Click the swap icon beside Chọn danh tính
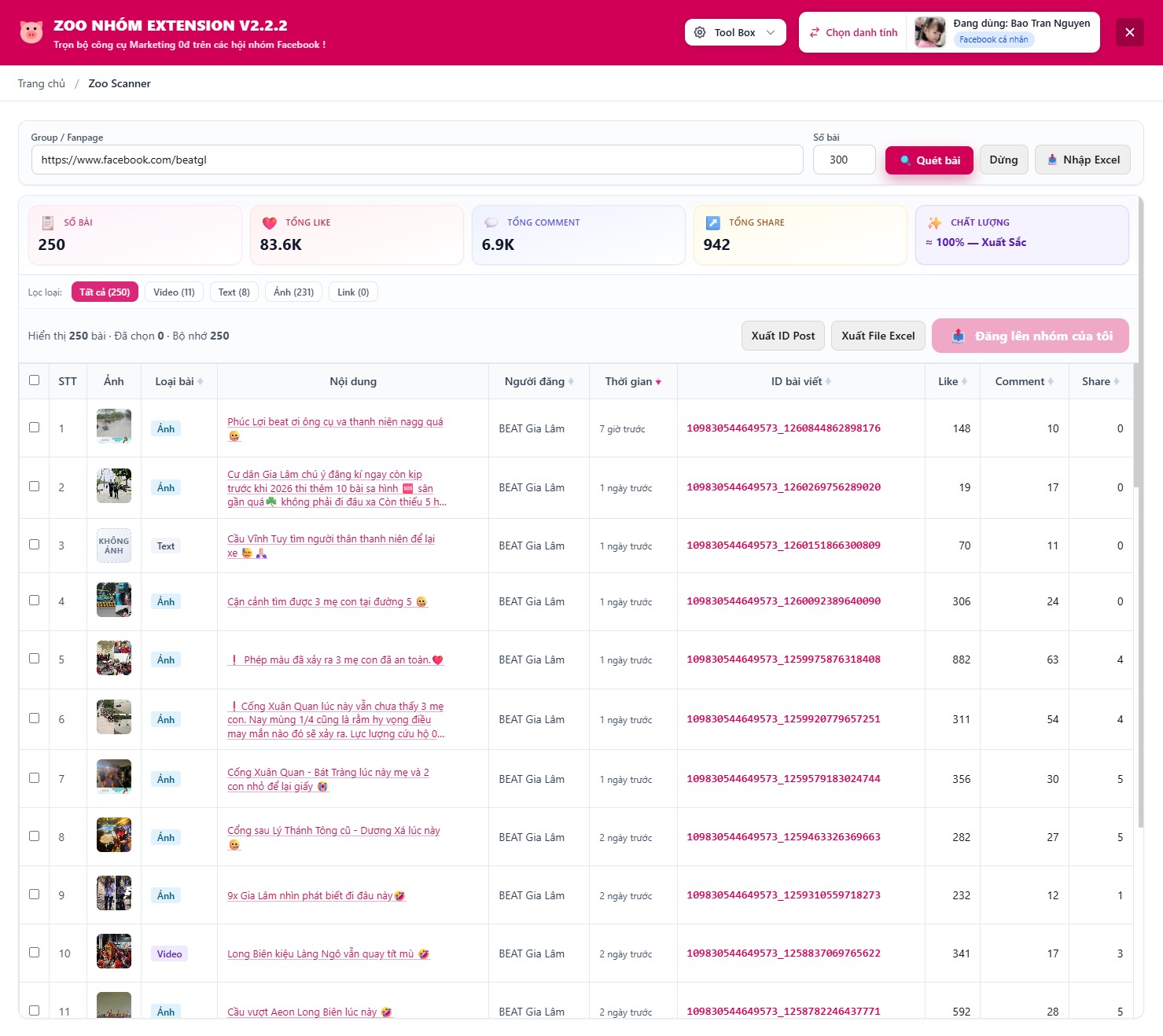 point(815,32)
